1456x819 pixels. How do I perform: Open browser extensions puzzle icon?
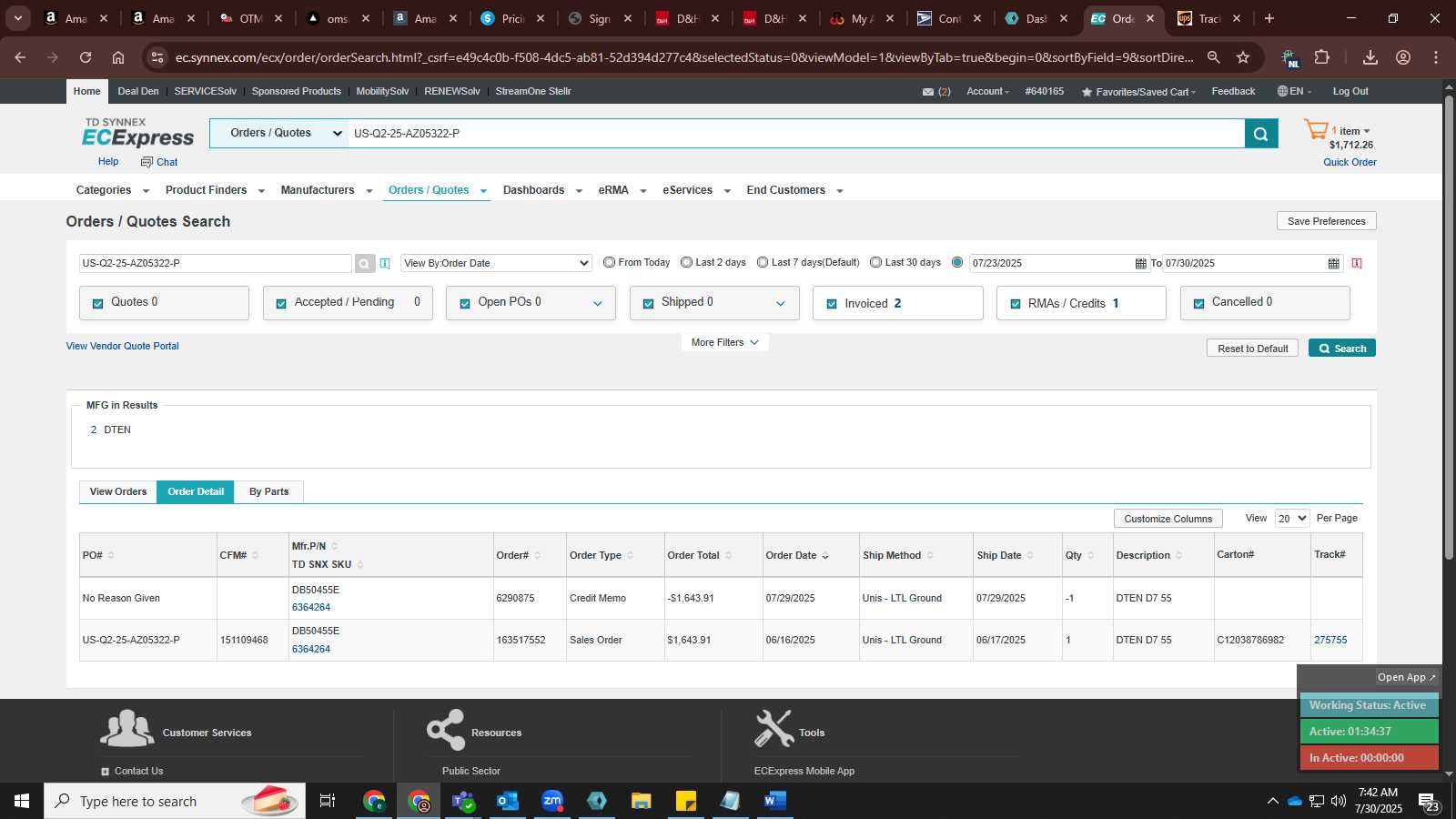(x=1322, y=57)
